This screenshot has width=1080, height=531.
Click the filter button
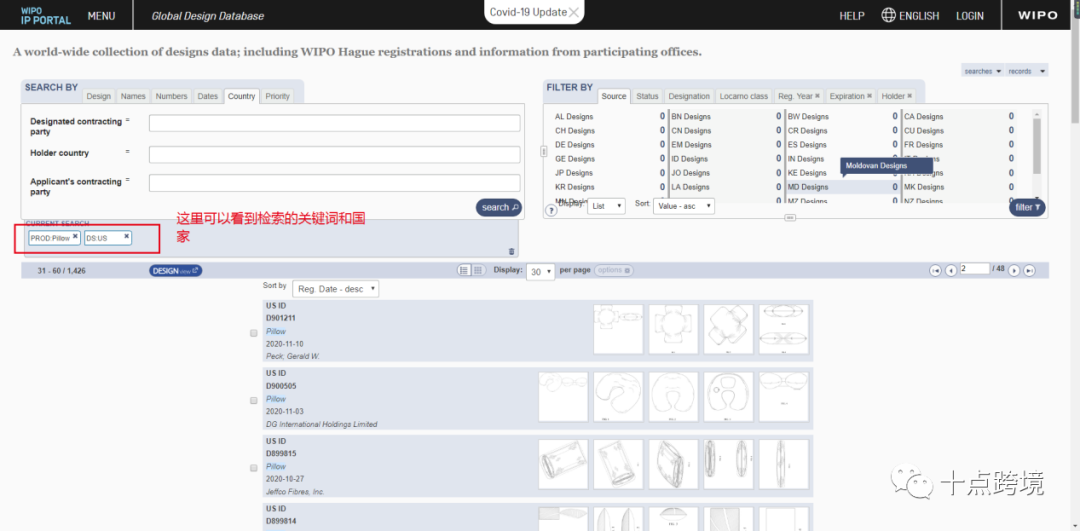[1028, 207]
